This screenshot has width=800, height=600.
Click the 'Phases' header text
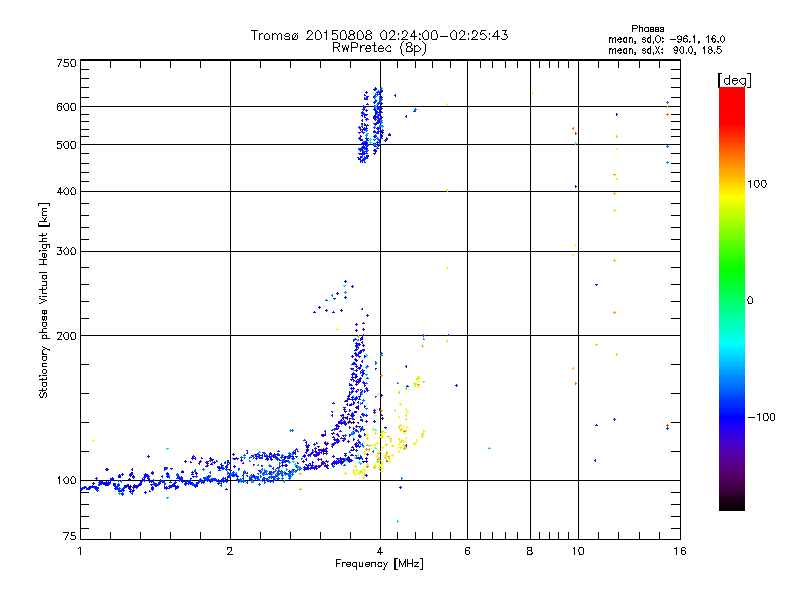point(647,29)
